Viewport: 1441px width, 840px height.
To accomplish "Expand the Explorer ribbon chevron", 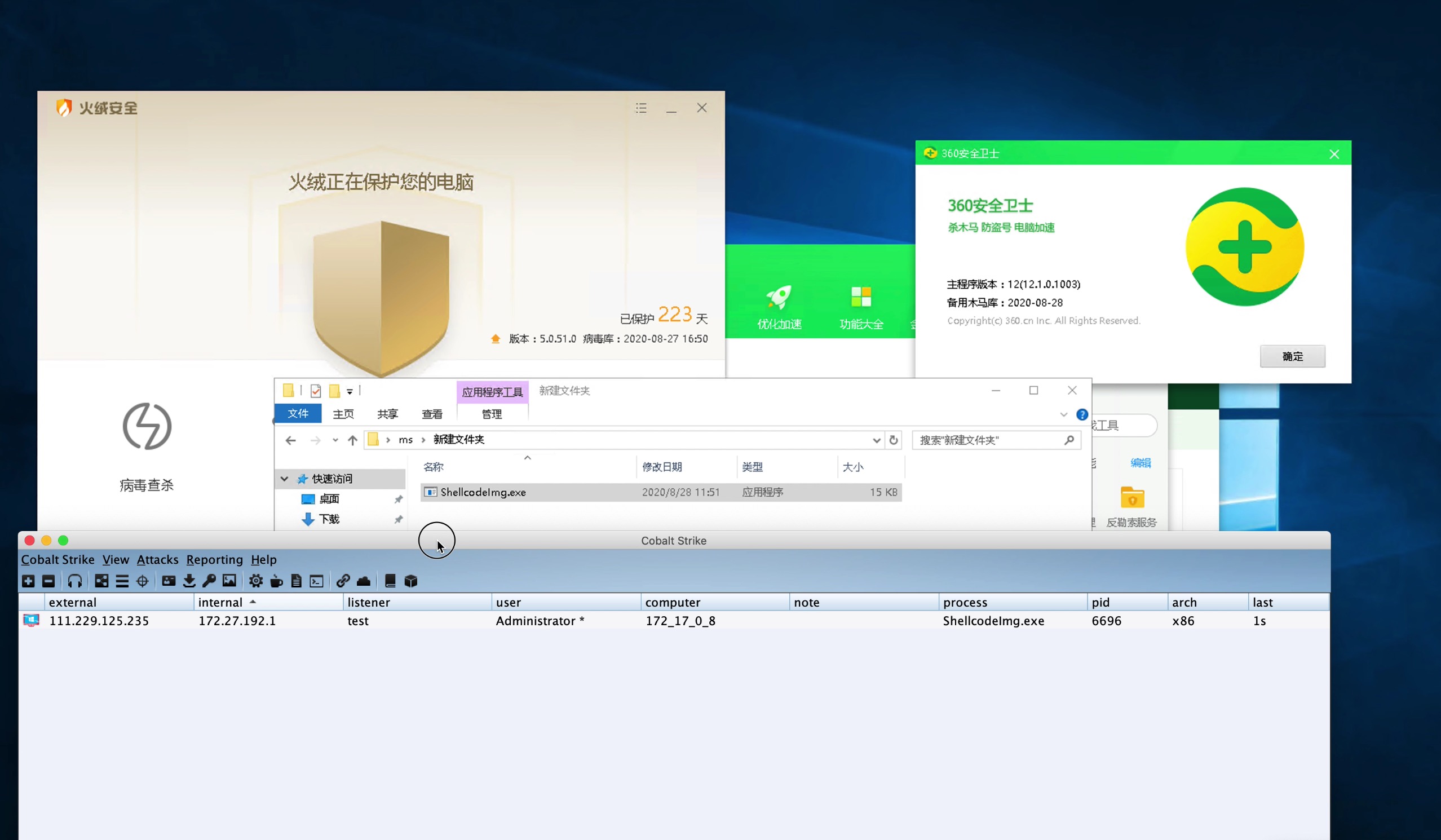I will [1064, 414].
